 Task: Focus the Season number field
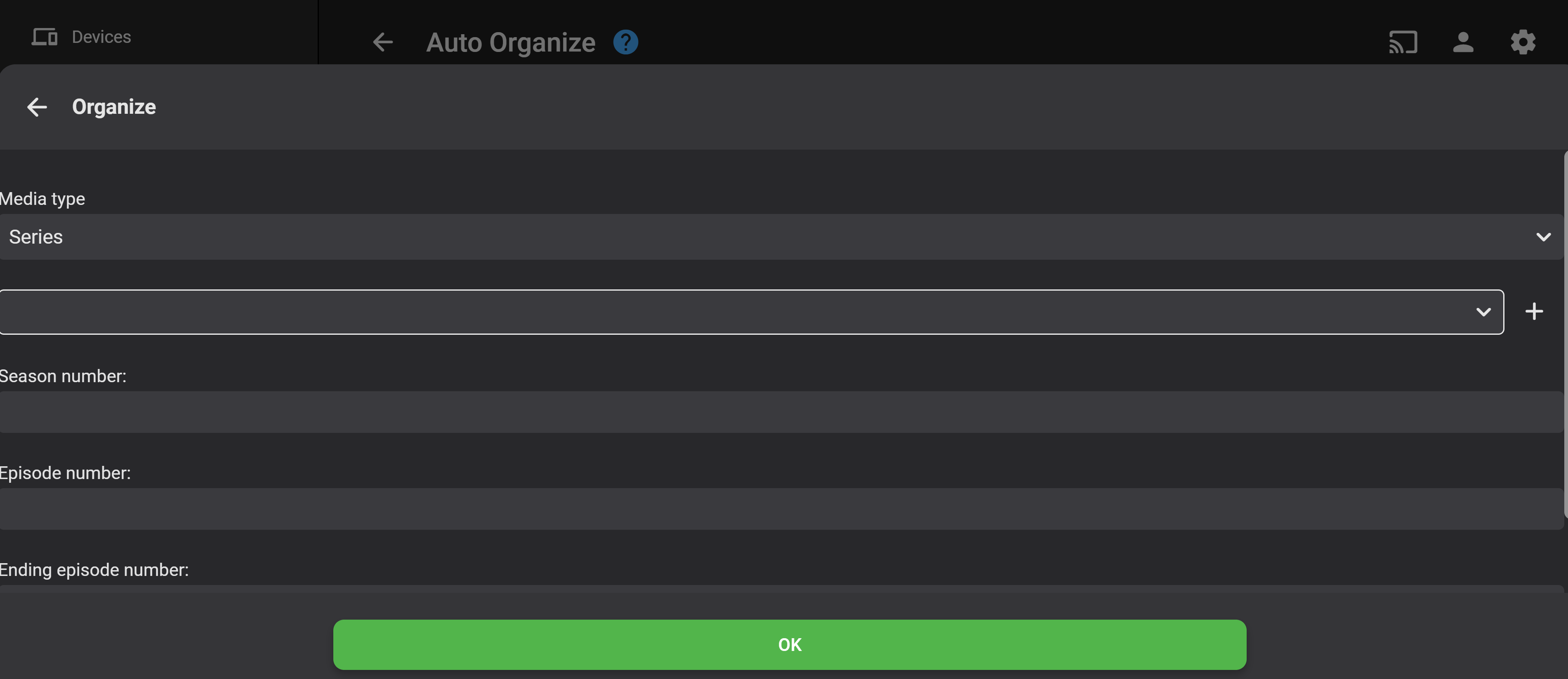pyautogui.click(x=779, y=412)
